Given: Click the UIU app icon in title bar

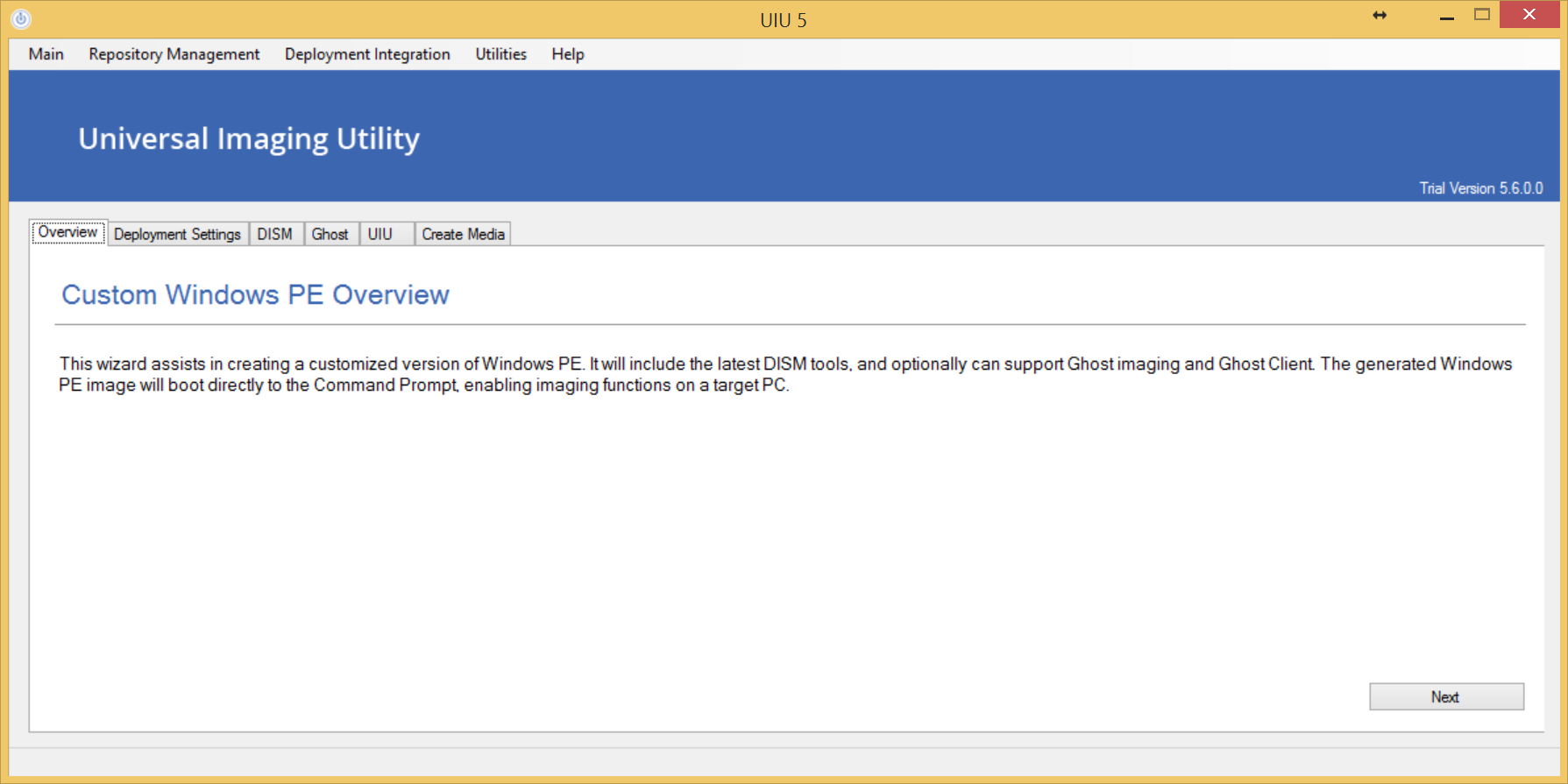Looking at the screenshot, I should tap(21, 18).
